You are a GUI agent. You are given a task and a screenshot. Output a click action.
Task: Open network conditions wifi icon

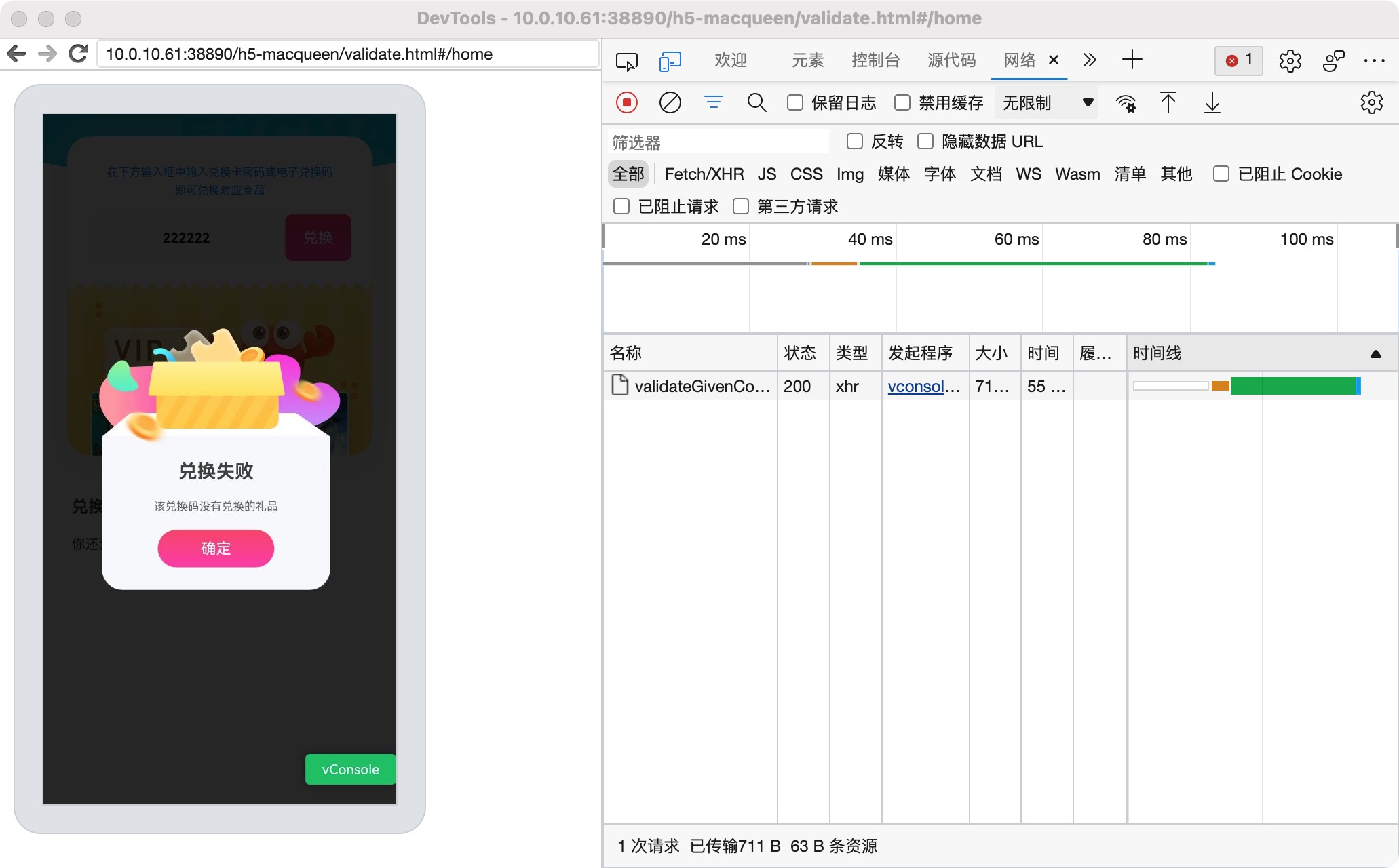pyautogui.click(x=1126, y=103)
